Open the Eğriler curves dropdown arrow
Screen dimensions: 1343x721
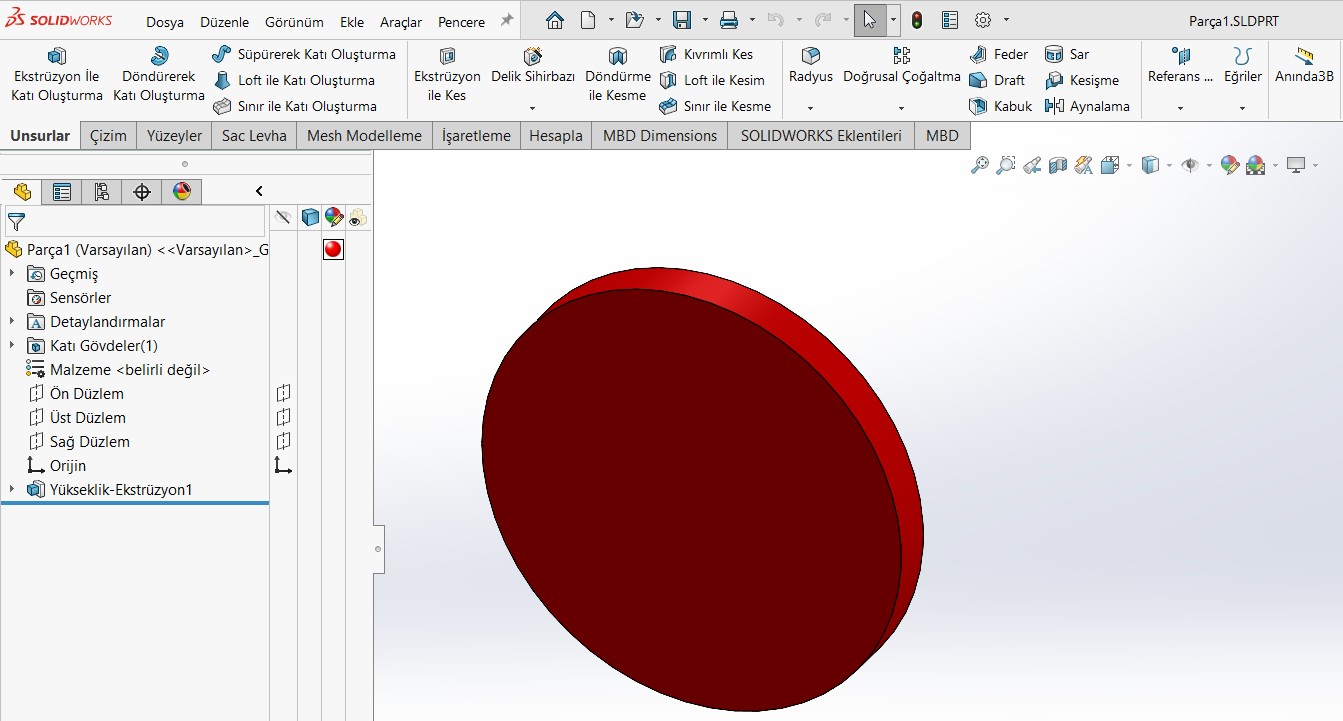point(1243,108)
